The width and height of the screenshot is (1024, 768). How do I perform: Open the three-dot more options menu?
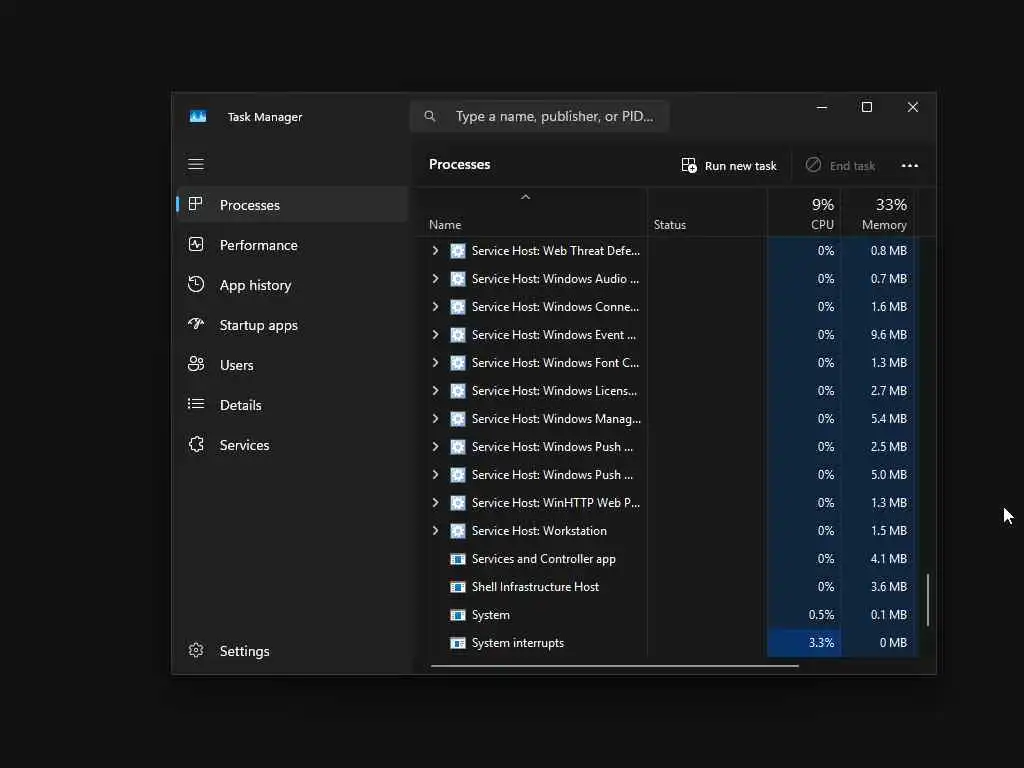point(910,165)
